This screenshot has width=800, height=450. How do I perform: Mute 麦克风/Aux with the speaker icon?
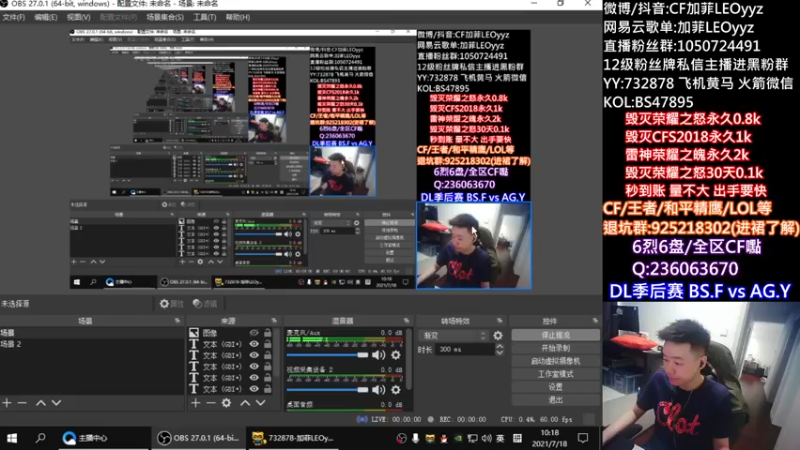coord(379,355)
